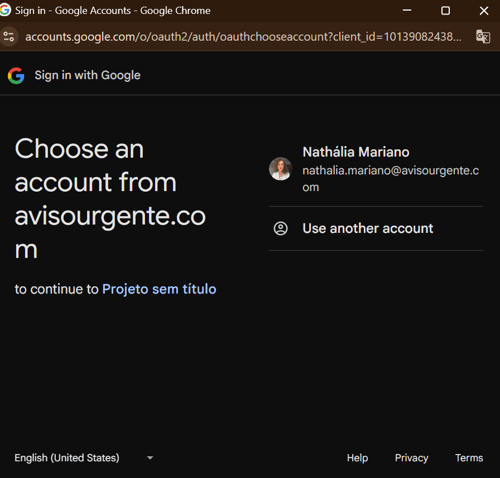This screenshot has width=500, height=478.
Task: Click the person icon beside Use another account
Action: click(x=281, y=228)
